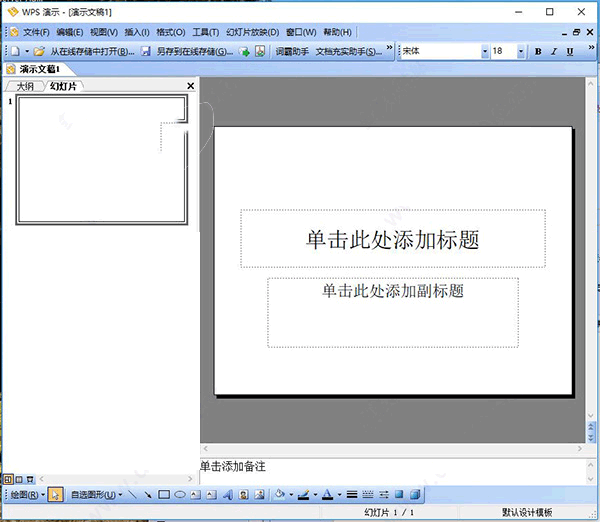Select the Ellipse shape tool
Screen dimensions: 600x522
pyautogui.click(x=180, y=495)
